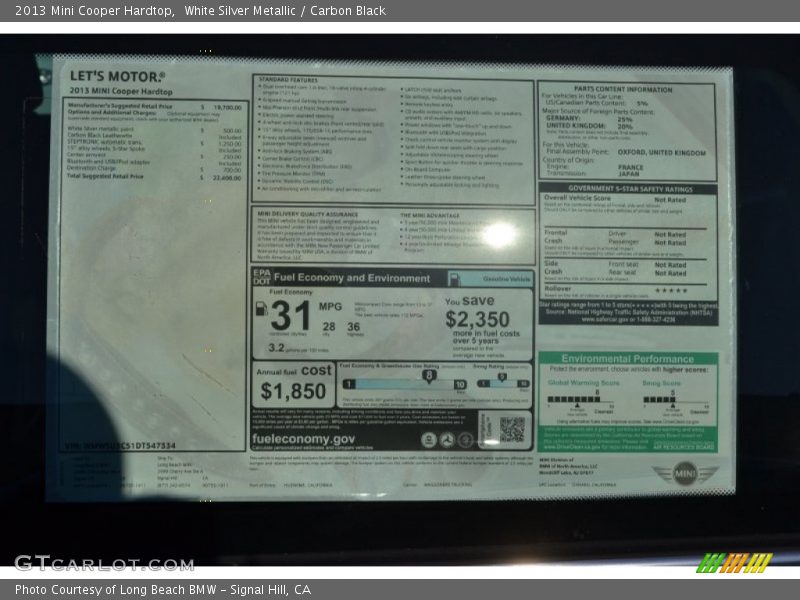Click the '36' highway MPG value
Image resolution: width=800 pixels, height=600 pixels.
(354, 327)
